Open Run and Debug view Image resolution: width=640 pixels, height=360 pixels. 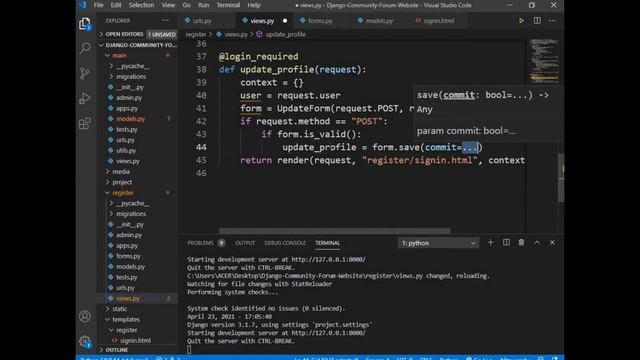click(85, 98)
